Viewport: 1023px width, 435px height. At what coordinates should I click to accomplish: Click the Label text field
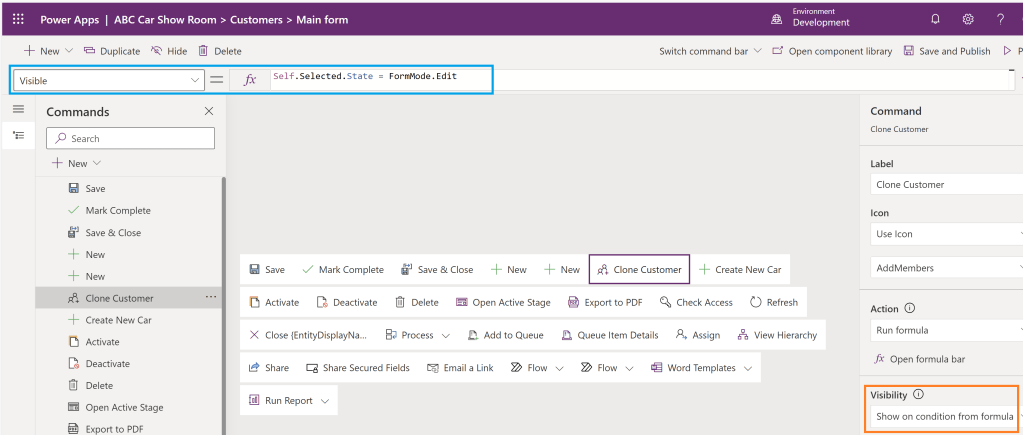tap(945, 184)
